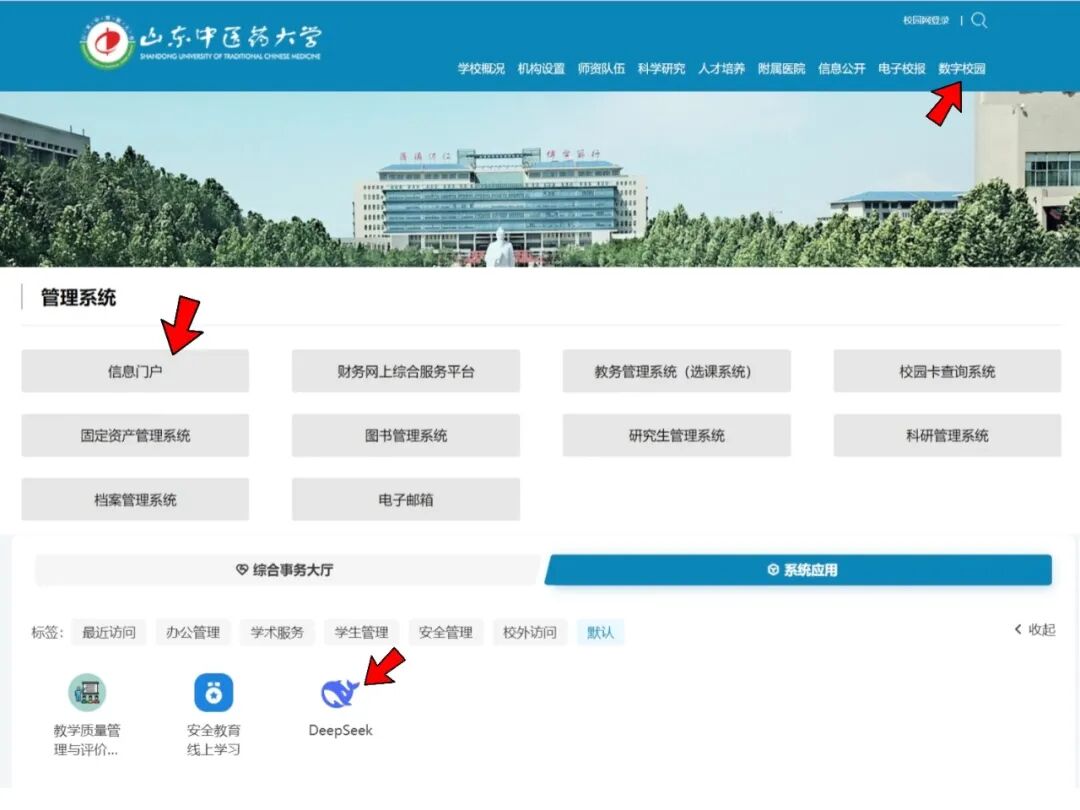The width and height of the screenshot is (1080, 810).
Task: Open the 信息公开 menu
Action: [841, 68]
